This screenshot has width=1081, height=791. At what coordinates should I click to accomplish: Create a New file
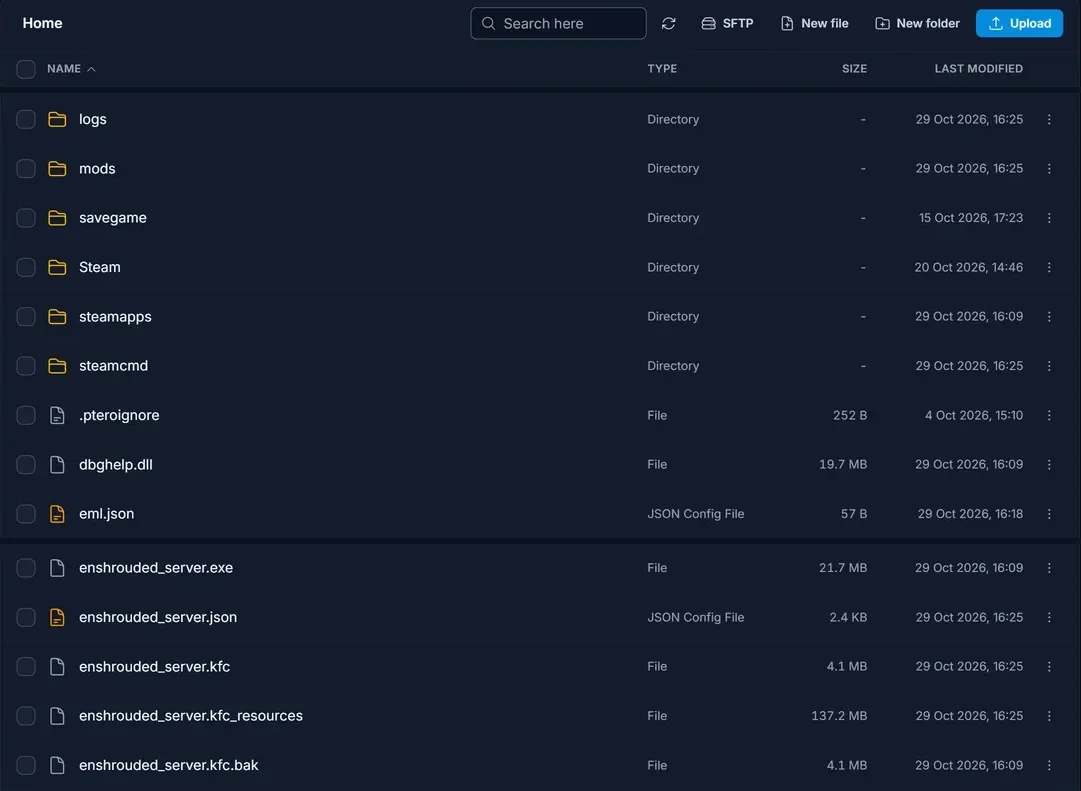point(814,23)
